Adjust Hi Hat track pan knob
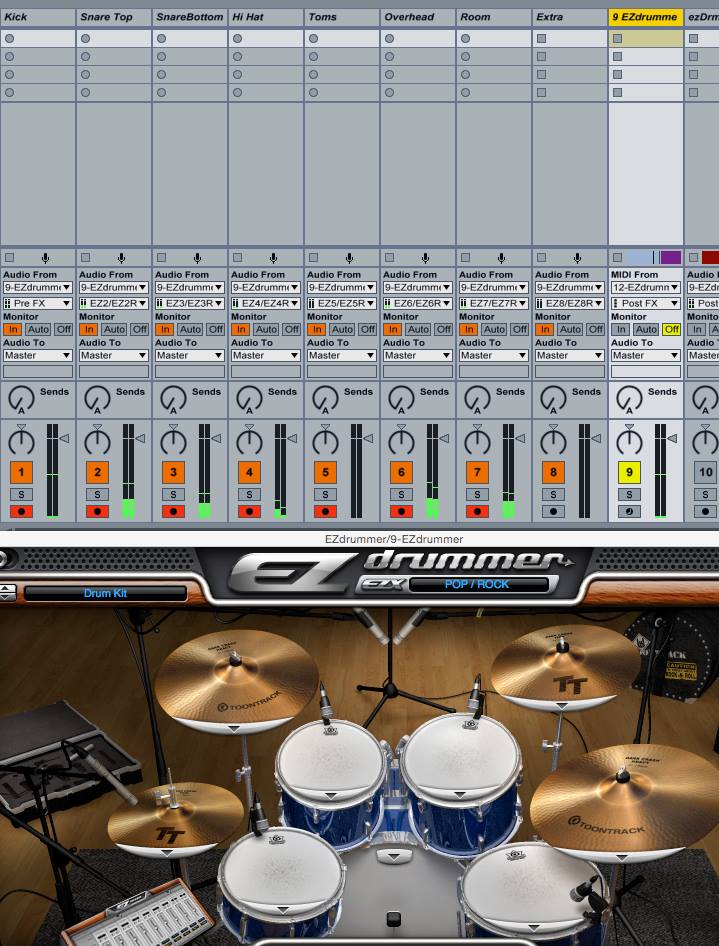Screen dimensions: 719x946 (249, 441)
